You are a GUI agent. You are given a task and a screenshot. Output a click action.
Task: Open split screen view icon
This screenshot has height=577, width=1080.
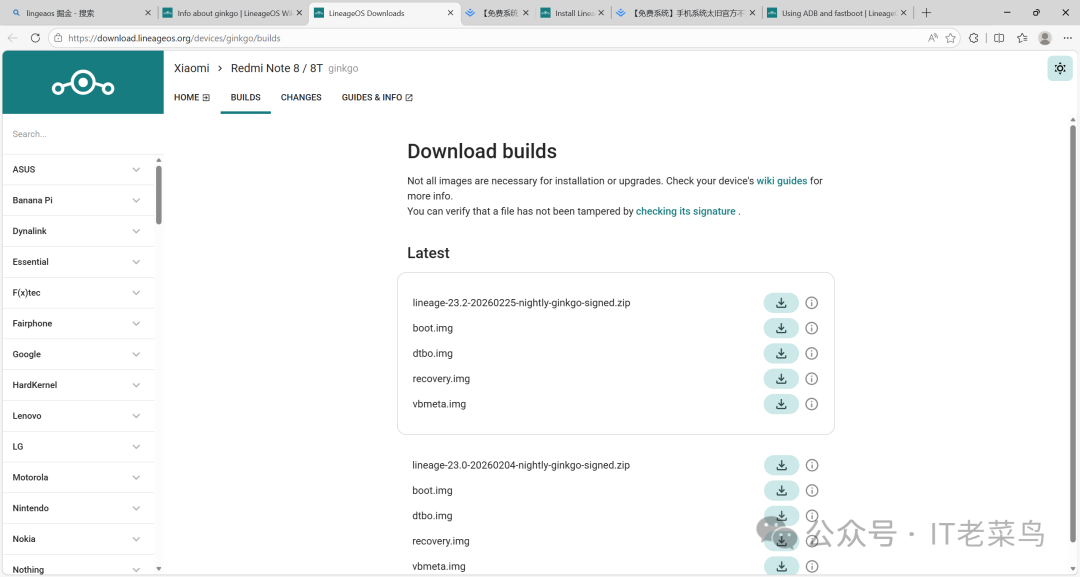click(x=999, y=38)
